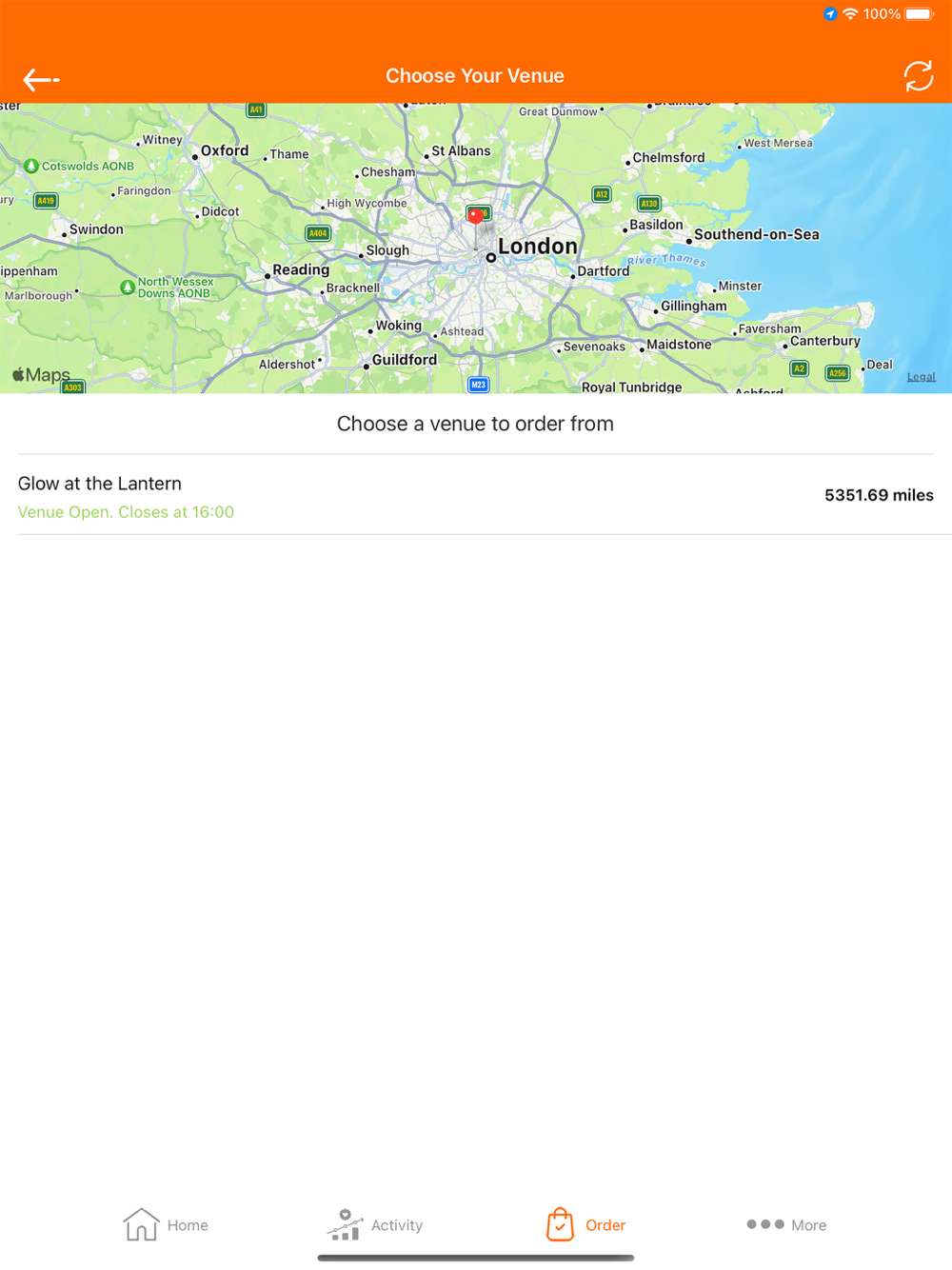
Task: Switch to the Order tab label
Action: 605,1225
